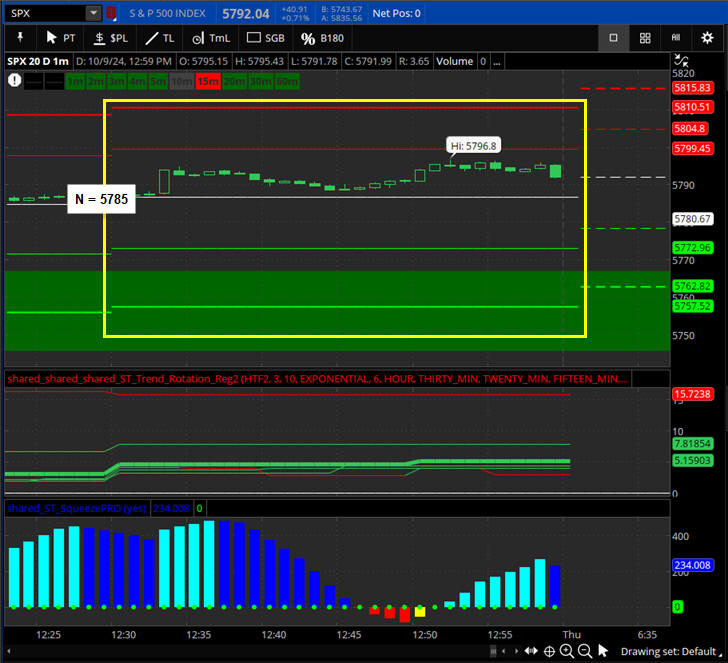This screenshot has height=663, width=728.
Task: Open chart settings gear icon
Action: [709, 38]
